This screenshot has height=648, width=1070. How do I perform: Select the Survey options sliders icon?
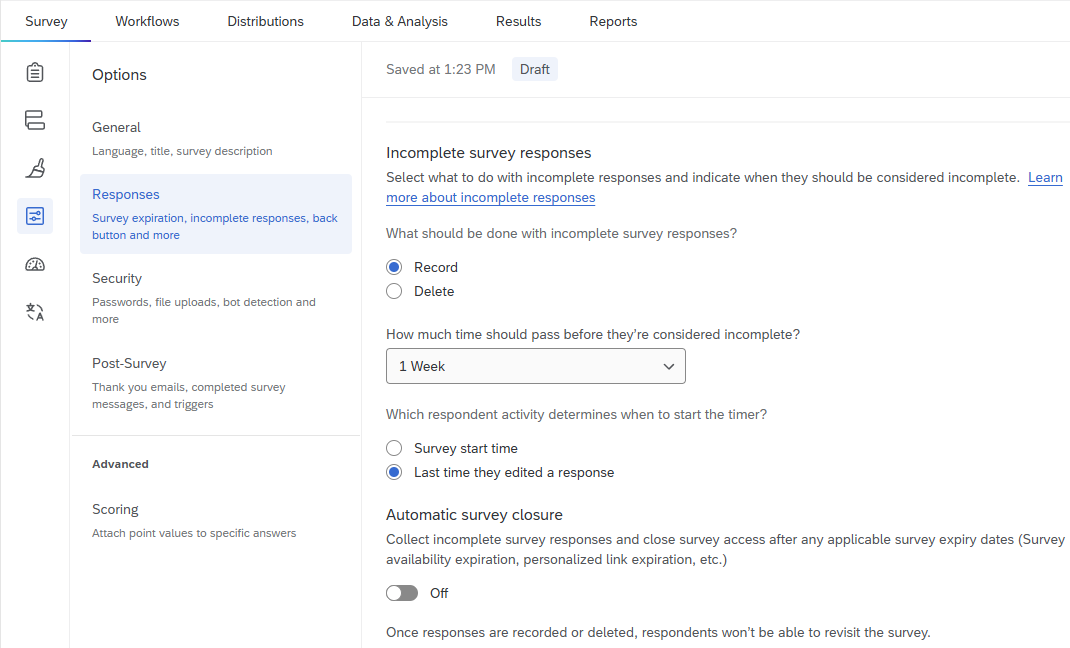(35, 216)
